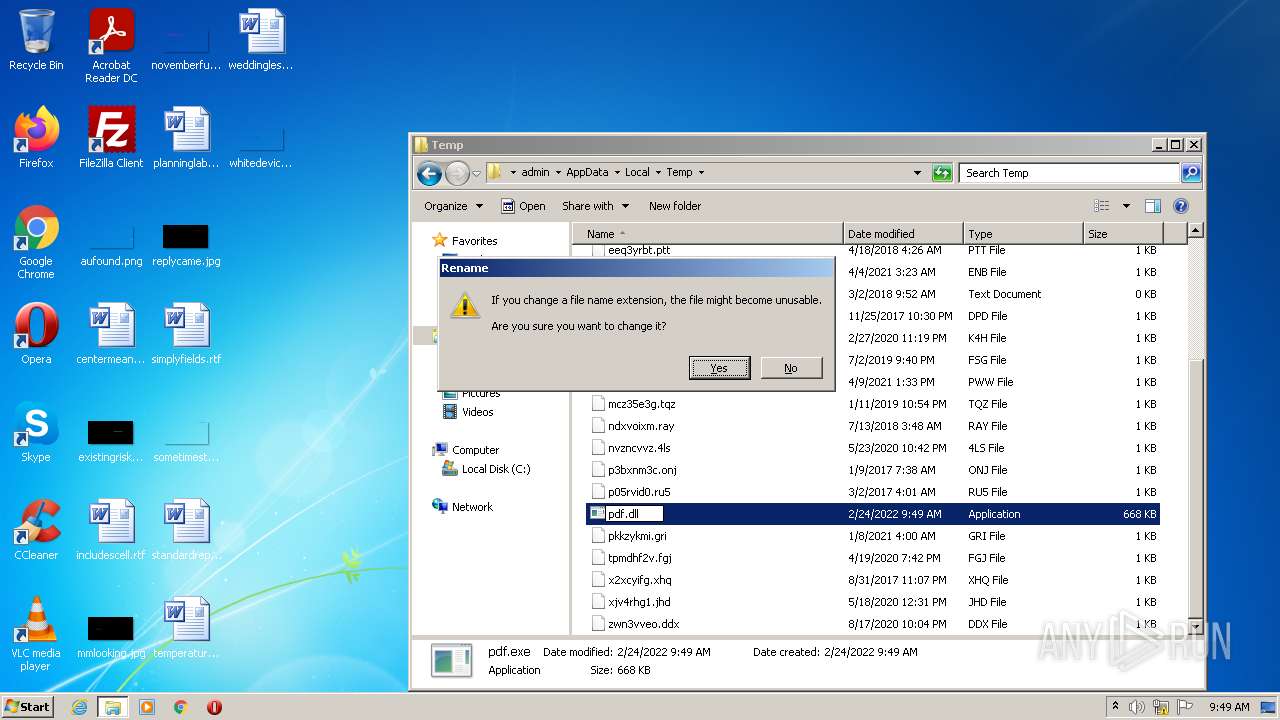Click Explorer back navigation arrow
Screen dimensions: 1280x720
coord(430,173)
